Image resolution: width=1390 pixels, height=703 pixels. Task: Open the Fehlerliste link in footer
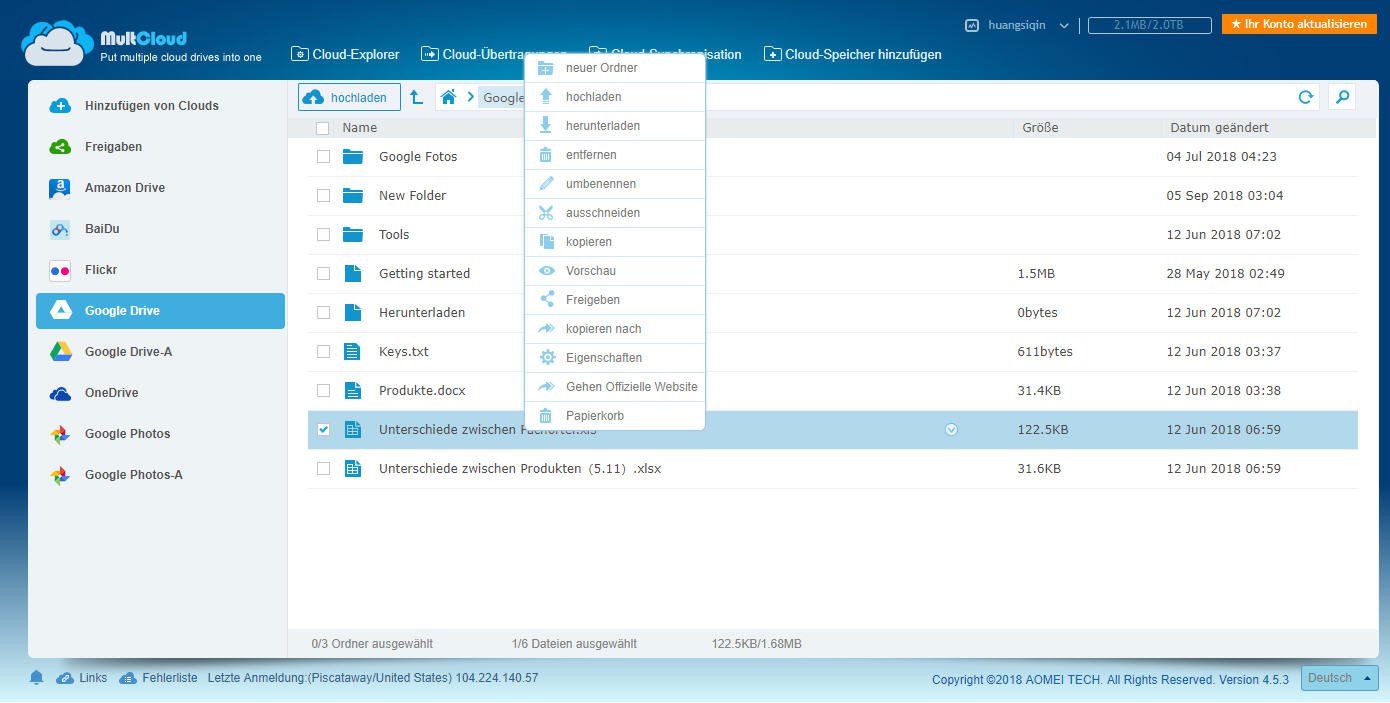pos(169,678)
